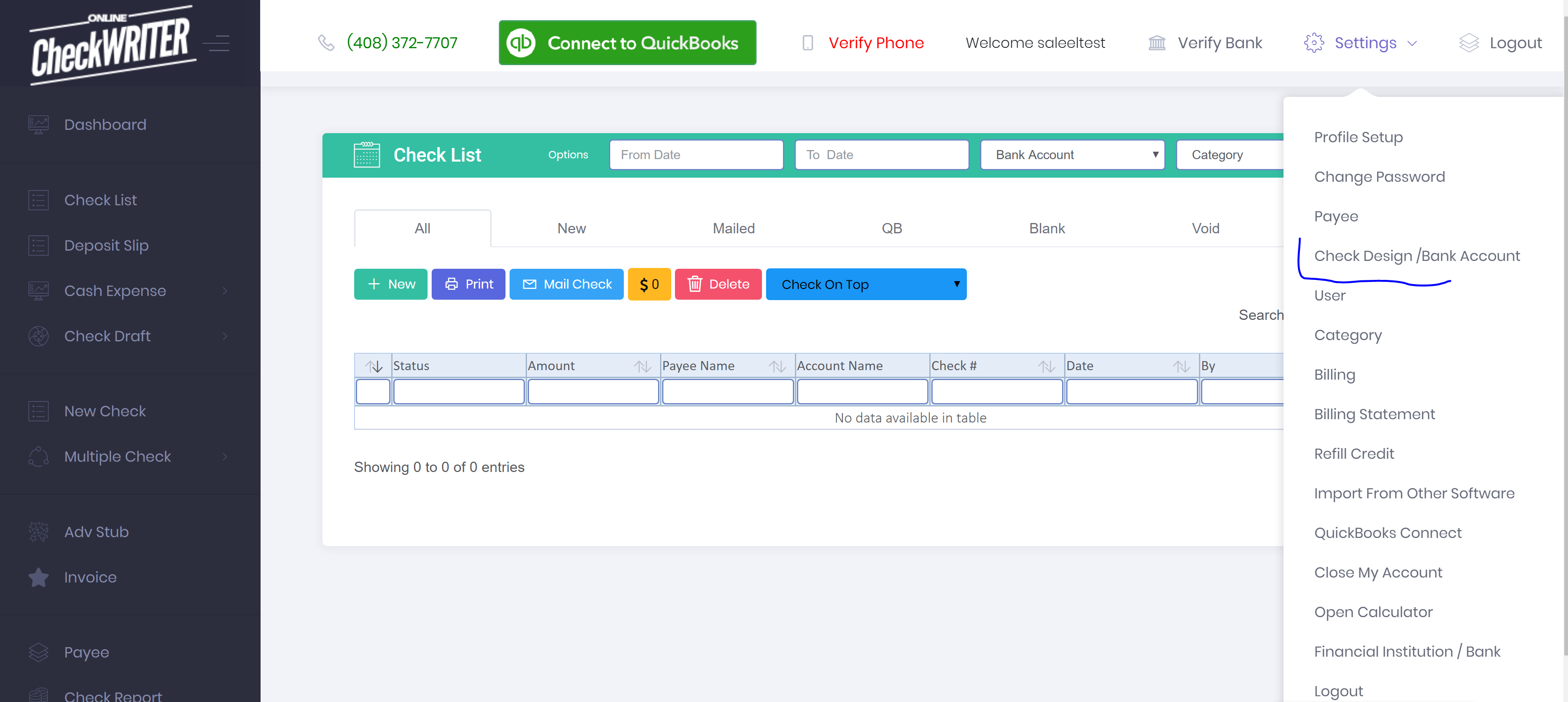Click the red Delete button

point(718,285)
